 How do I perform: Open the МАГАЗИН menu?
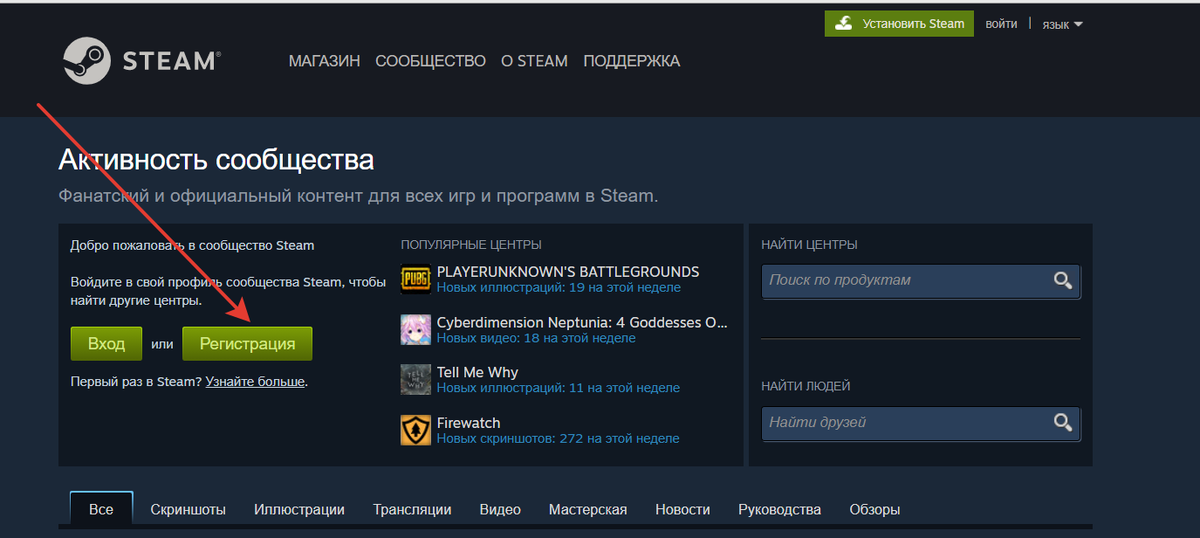pos(324,61)
